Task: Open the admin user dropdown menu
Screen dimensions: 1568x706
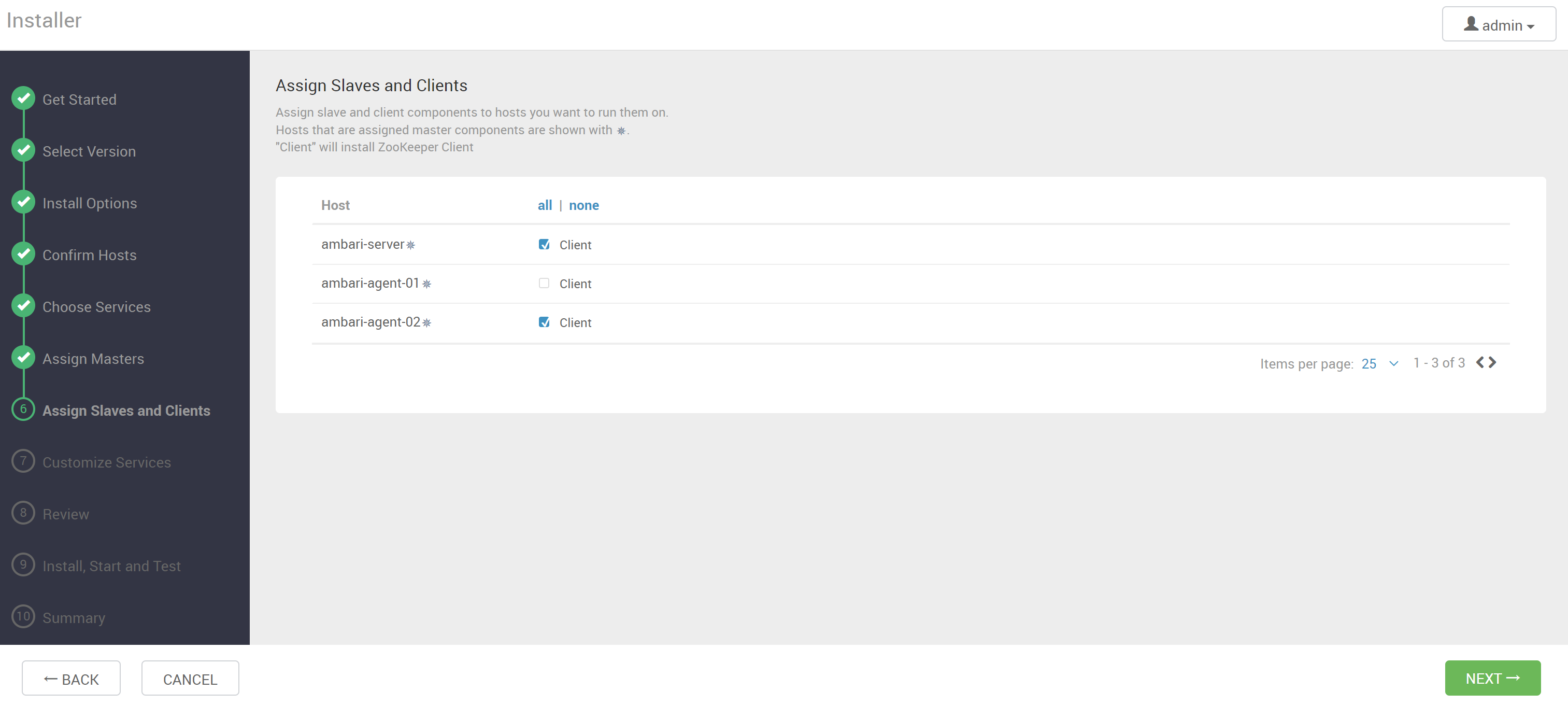Action: (1499, 24)
